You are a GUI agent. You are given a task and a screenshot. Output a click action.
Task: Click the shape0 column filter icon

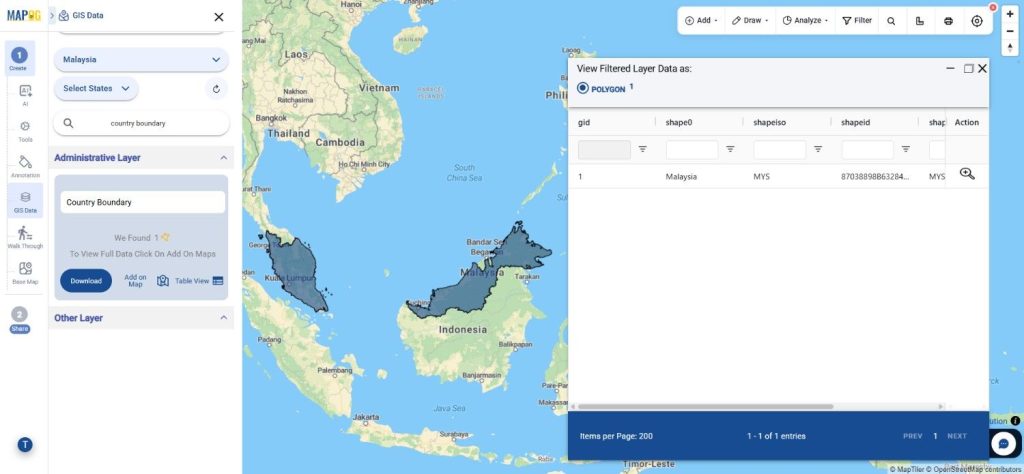[730, 150]
